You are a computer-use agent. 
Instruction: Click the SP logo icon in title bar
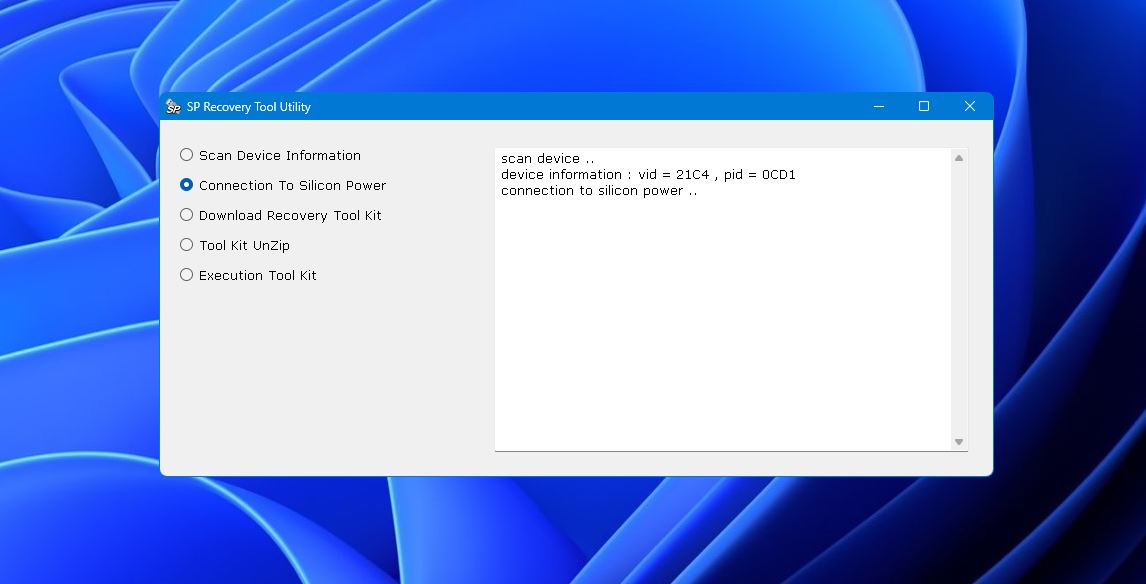[x=172, y=107]
